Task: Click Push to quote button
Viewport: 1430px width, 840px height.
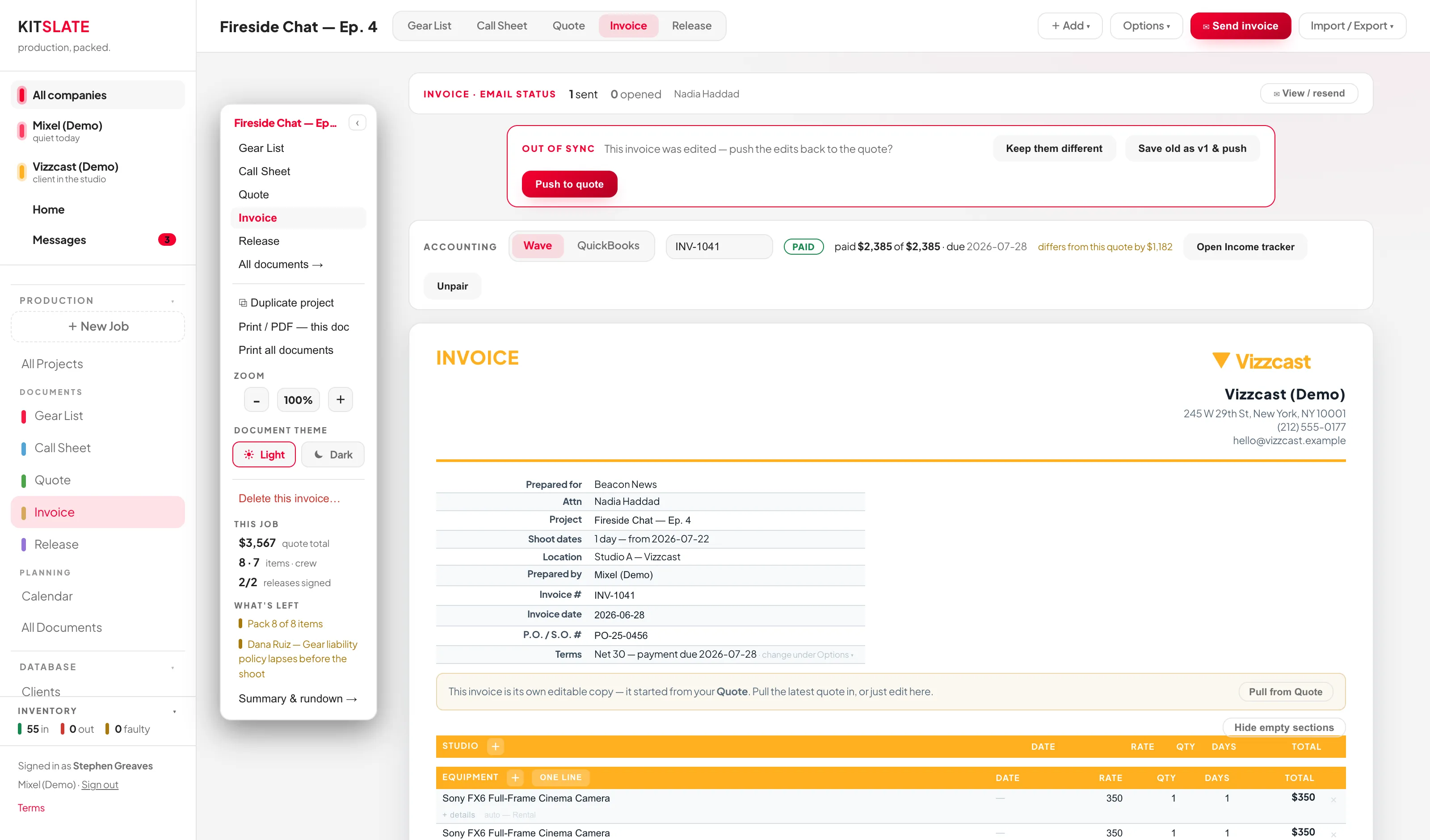Action: [569, 184]
